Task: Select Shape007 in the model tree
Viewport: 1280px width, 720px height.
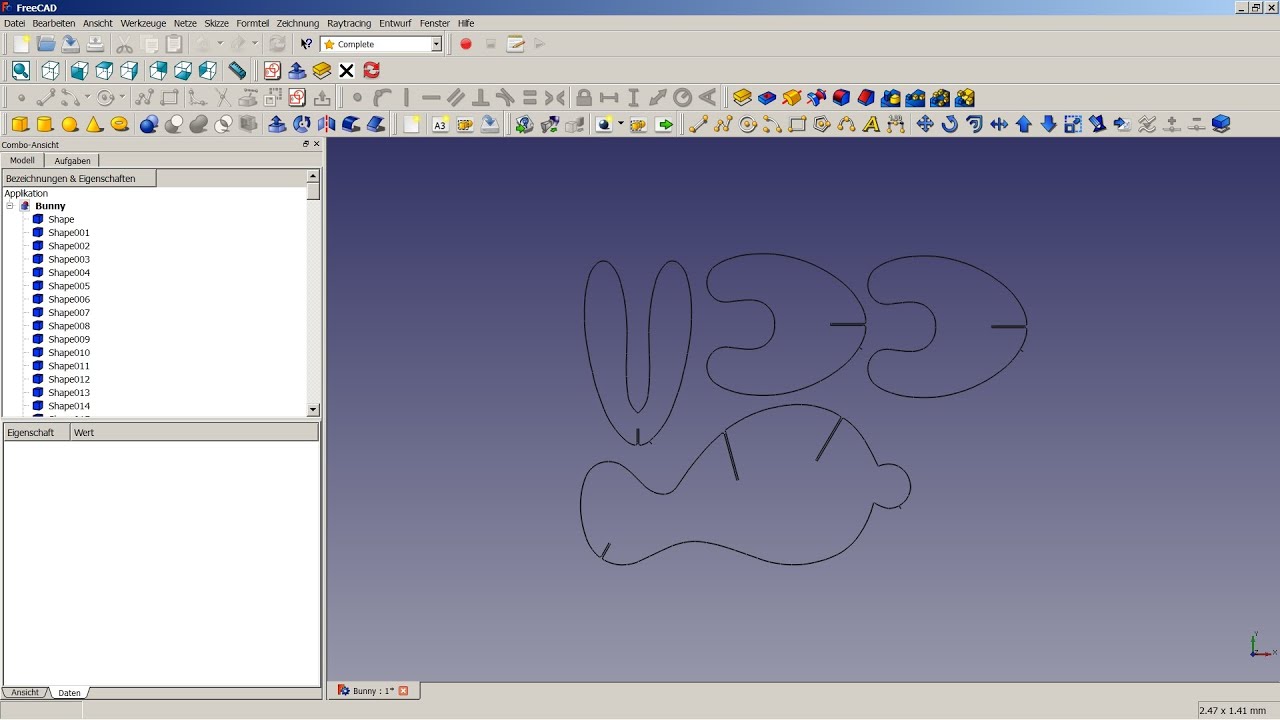Action: point(69,313)
